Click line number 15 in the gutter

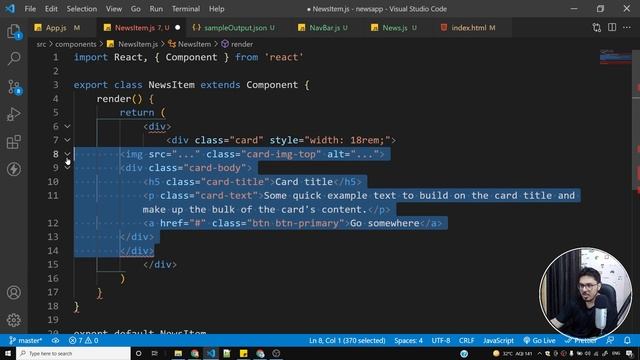(53, 264)
